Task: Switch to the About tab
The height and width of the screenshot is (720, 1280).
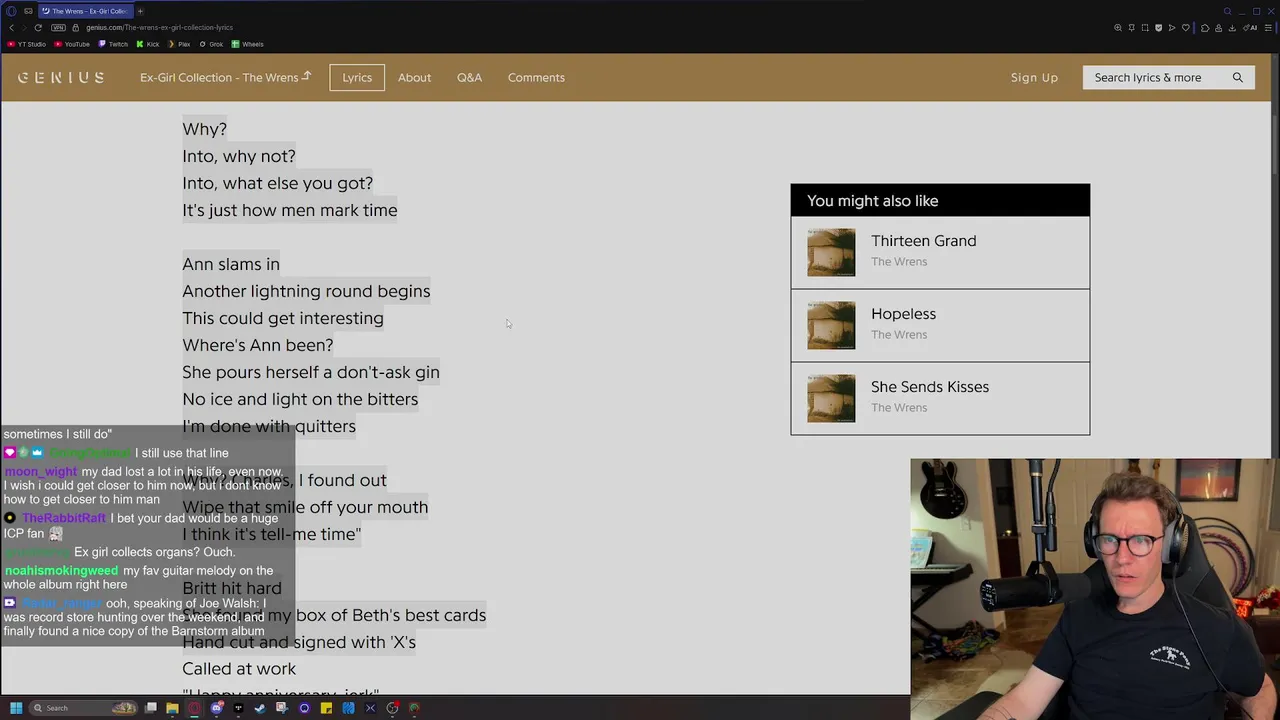Action: tap(414, 77)
